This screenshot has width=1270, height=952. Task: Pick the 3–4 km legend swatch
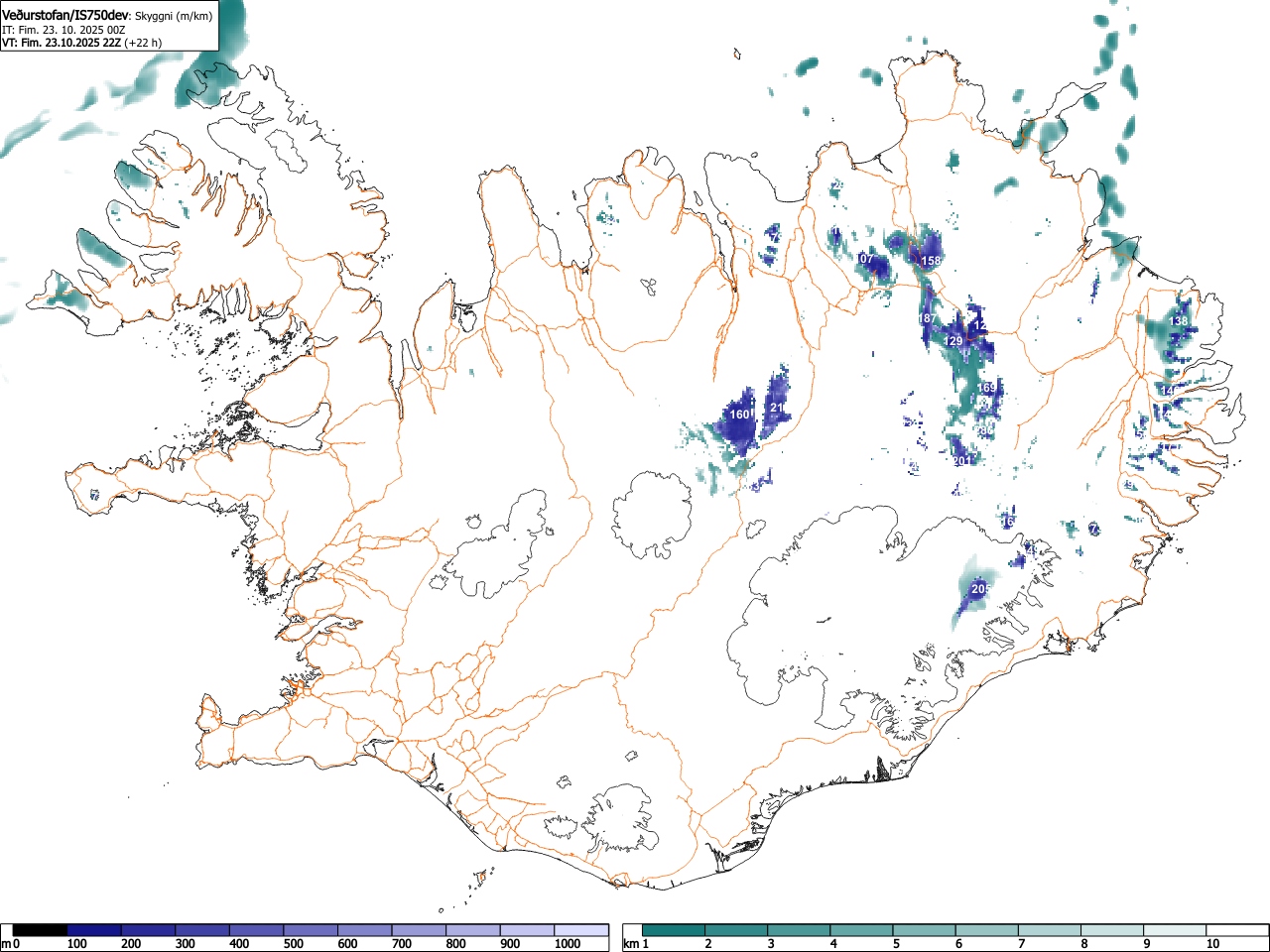tap(800, 930)
